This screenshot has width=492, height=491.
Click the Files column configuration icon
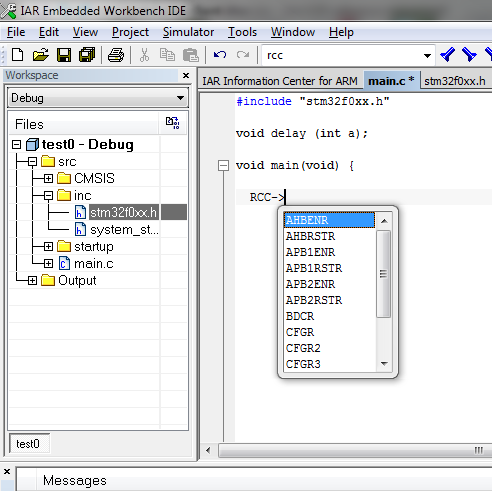173,123
